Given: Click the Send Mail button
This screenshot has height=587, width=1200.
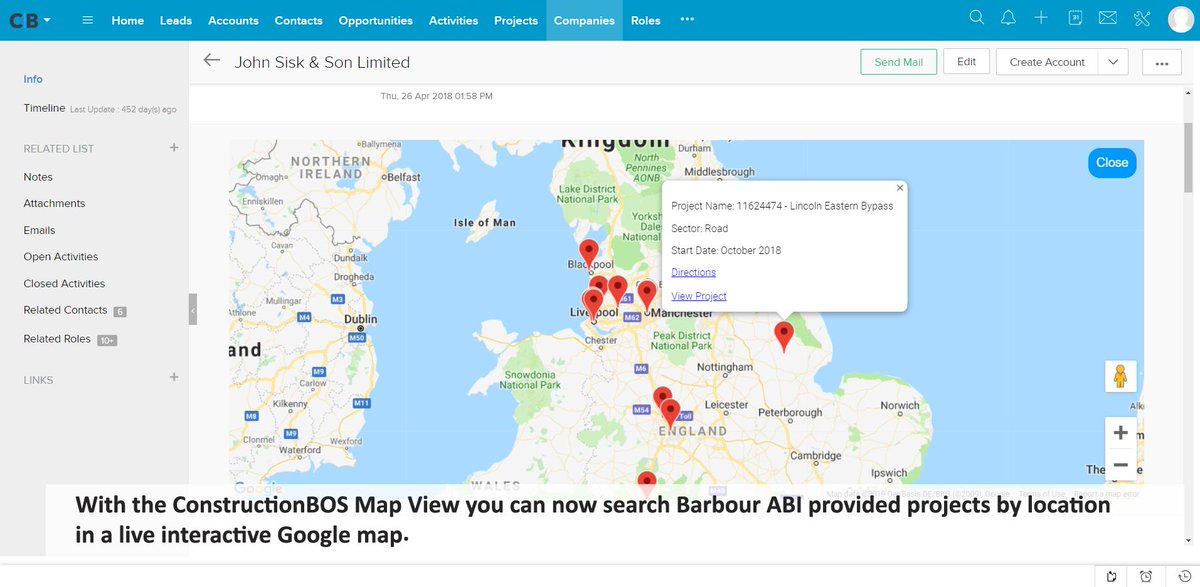Looking at the screenshot, I should (x=899, y=62).
